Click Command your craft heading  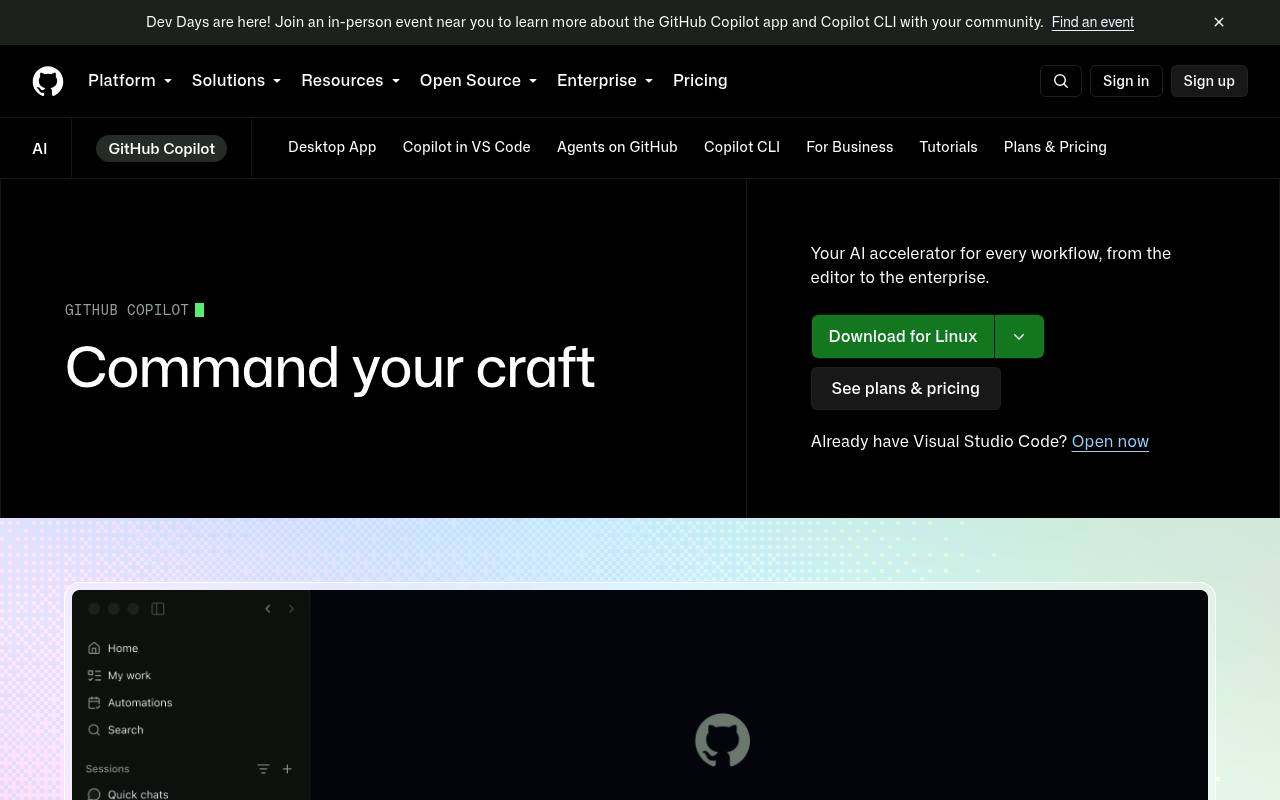point(330,367)
